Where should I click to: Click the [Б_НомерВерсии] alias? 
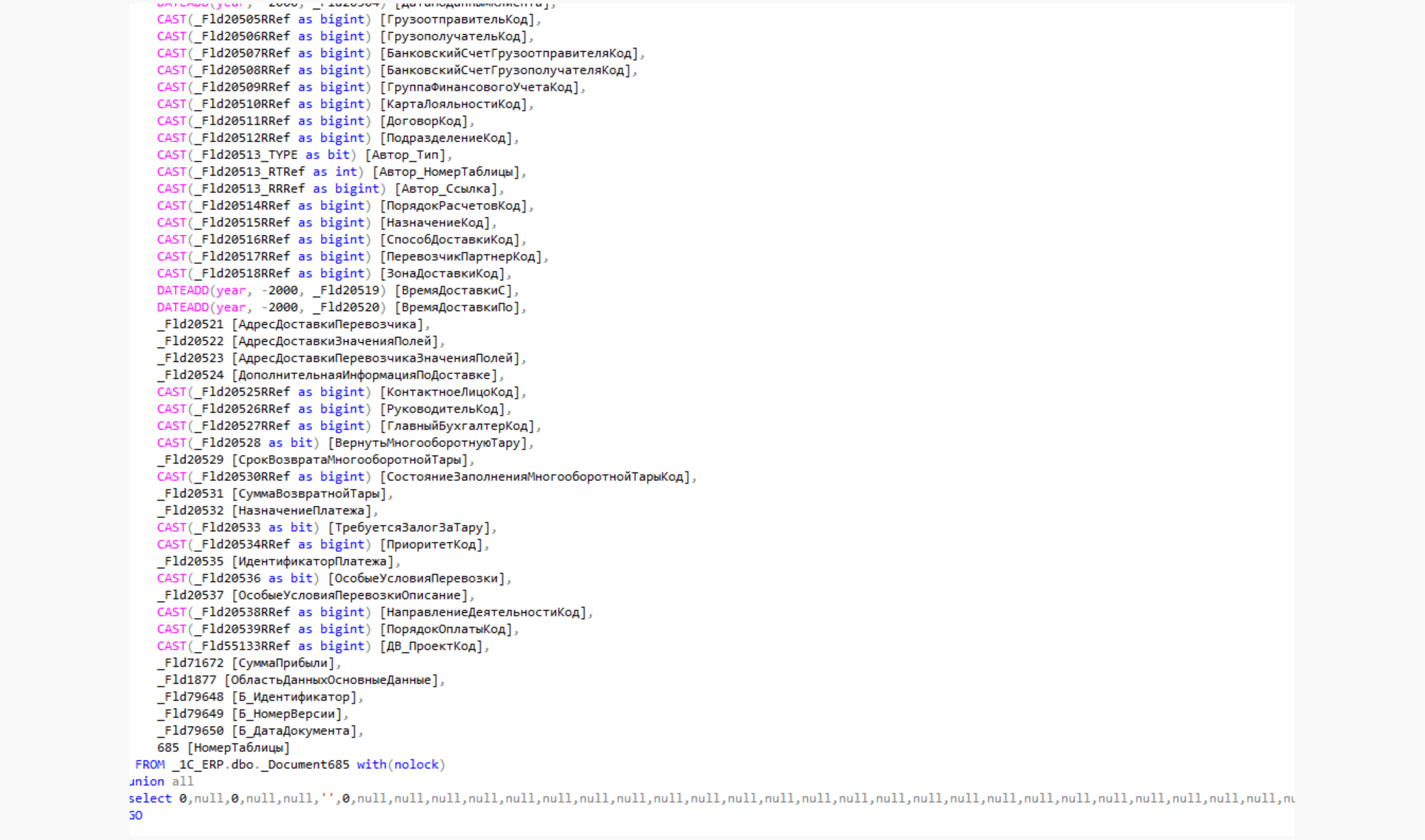point(287,715)
